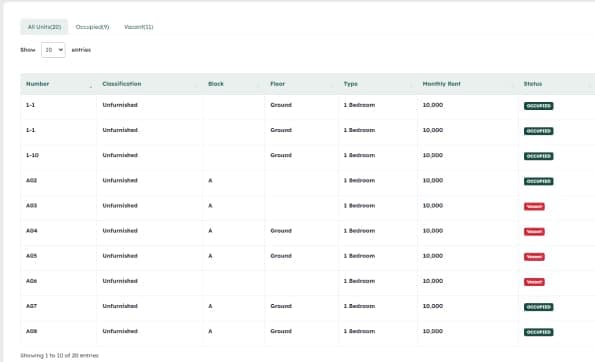Click Unfurnished in the A05 row
Viewport: 595px width, 362px height.
[120, 256]
